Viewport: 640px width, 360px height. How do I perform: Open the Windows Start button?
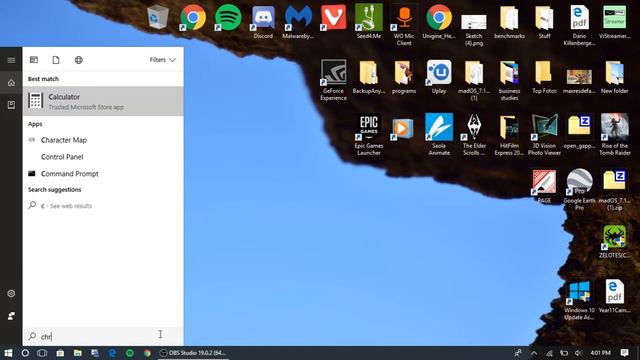8,353
